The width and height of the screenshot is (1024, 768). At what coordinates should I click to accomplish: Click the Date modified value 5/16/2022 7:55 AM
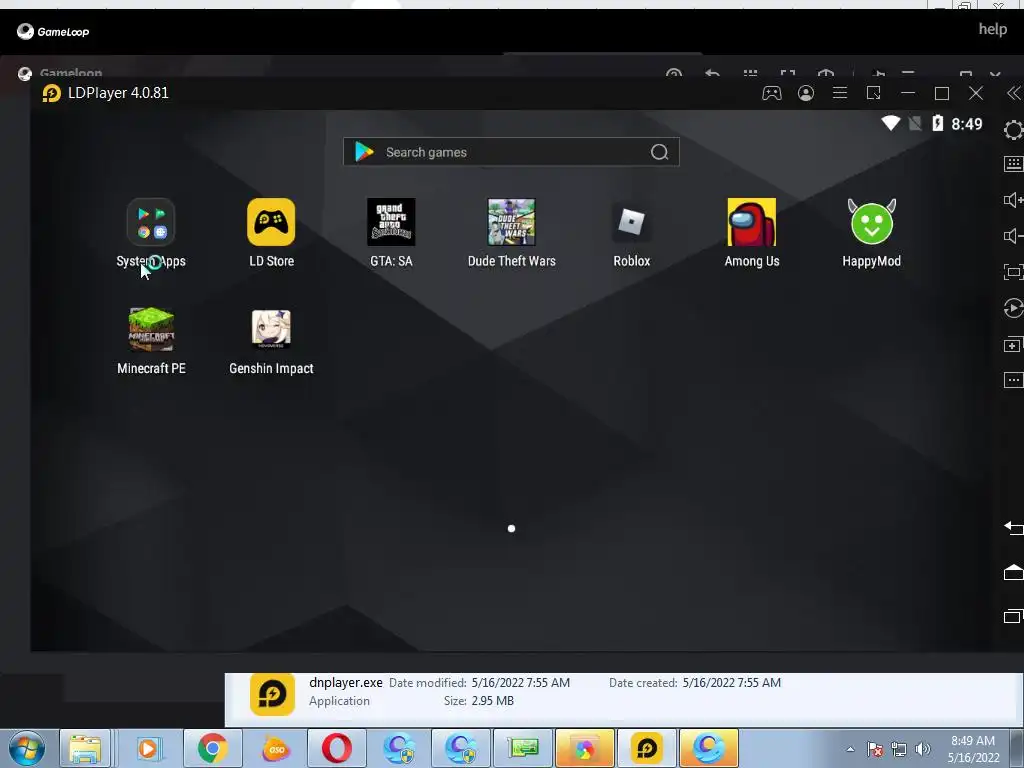(x=520, y=682)
